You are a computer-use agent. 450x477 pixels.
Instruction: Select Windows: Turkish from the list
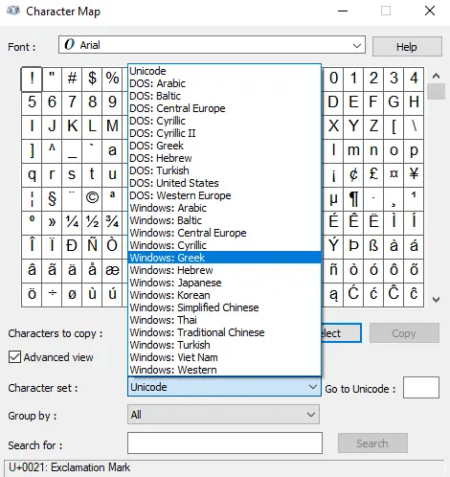[x=224, y=345]
